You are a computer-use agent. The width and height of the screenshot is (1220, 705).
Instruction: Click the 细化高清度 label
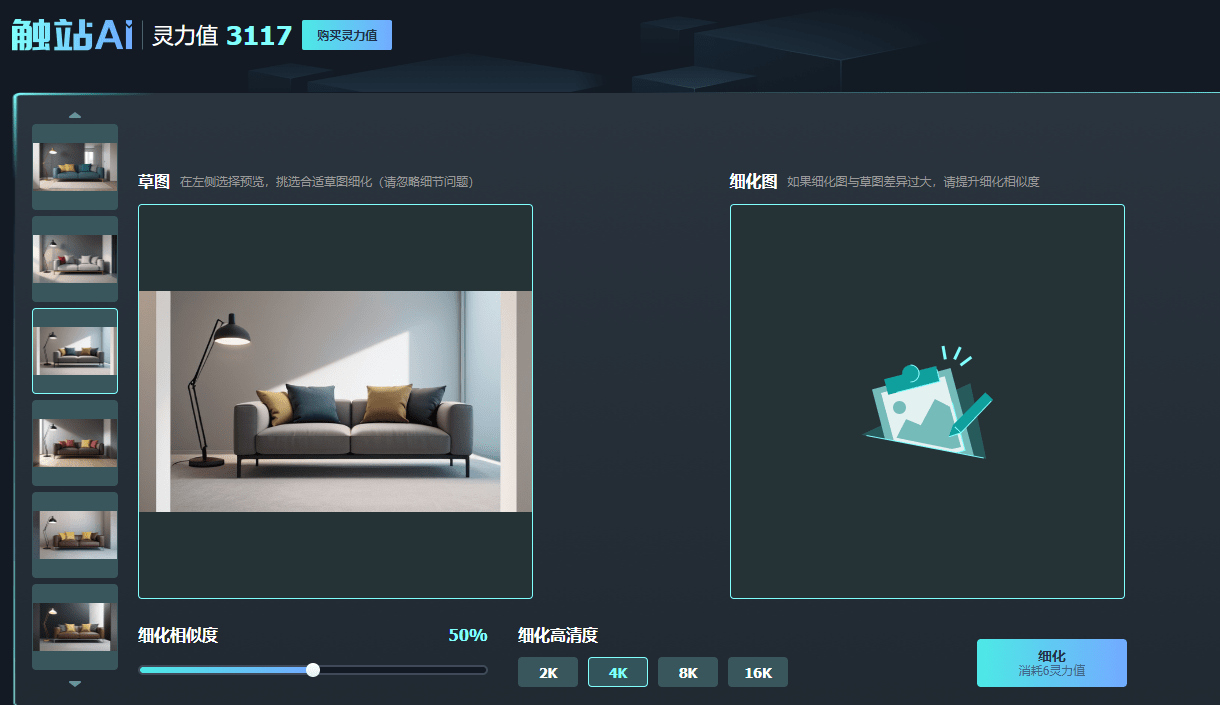(558, 635)
